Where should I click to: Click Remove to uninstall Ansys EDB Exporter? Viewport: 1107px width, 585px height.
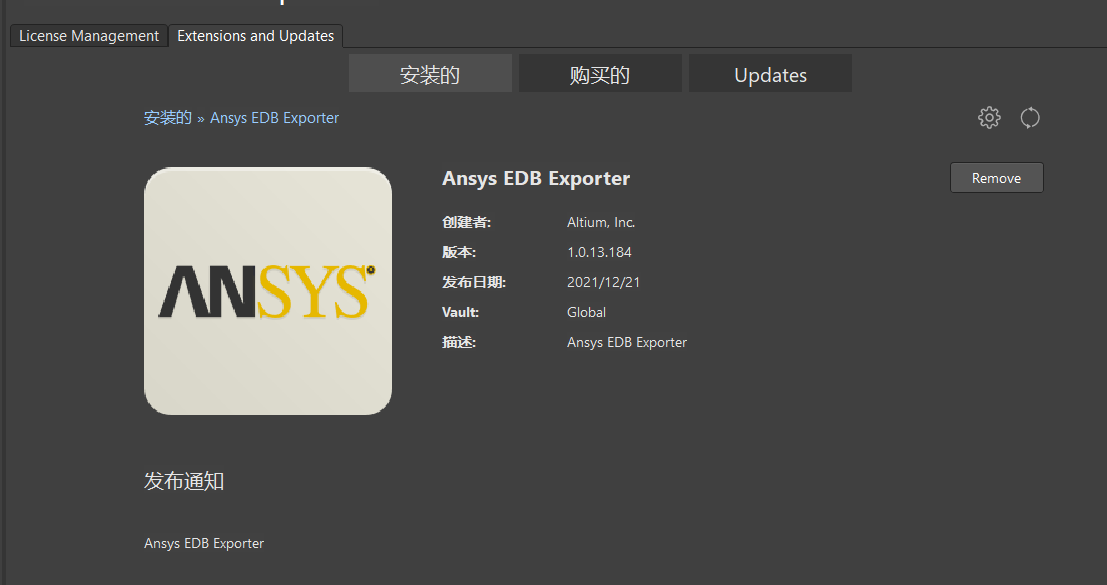coord(996,177)
